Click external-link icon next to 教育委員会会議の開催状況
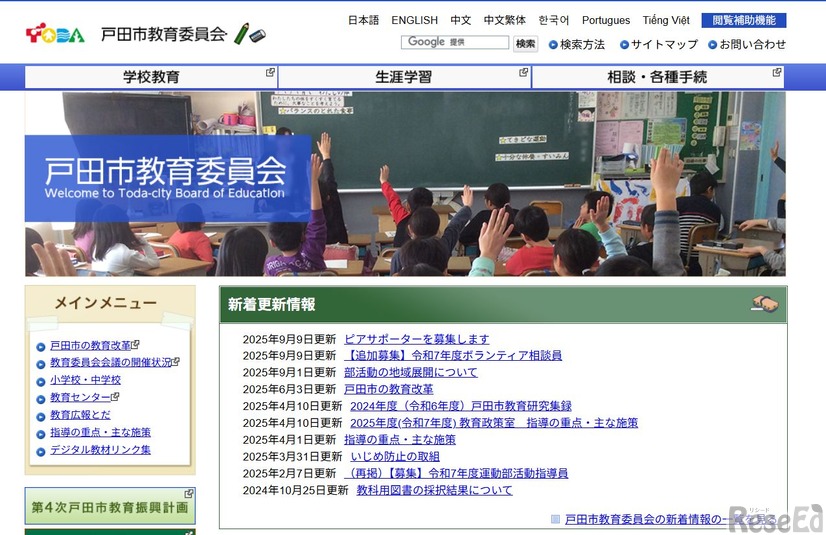The image size is (826, 535). click(176, 362)
